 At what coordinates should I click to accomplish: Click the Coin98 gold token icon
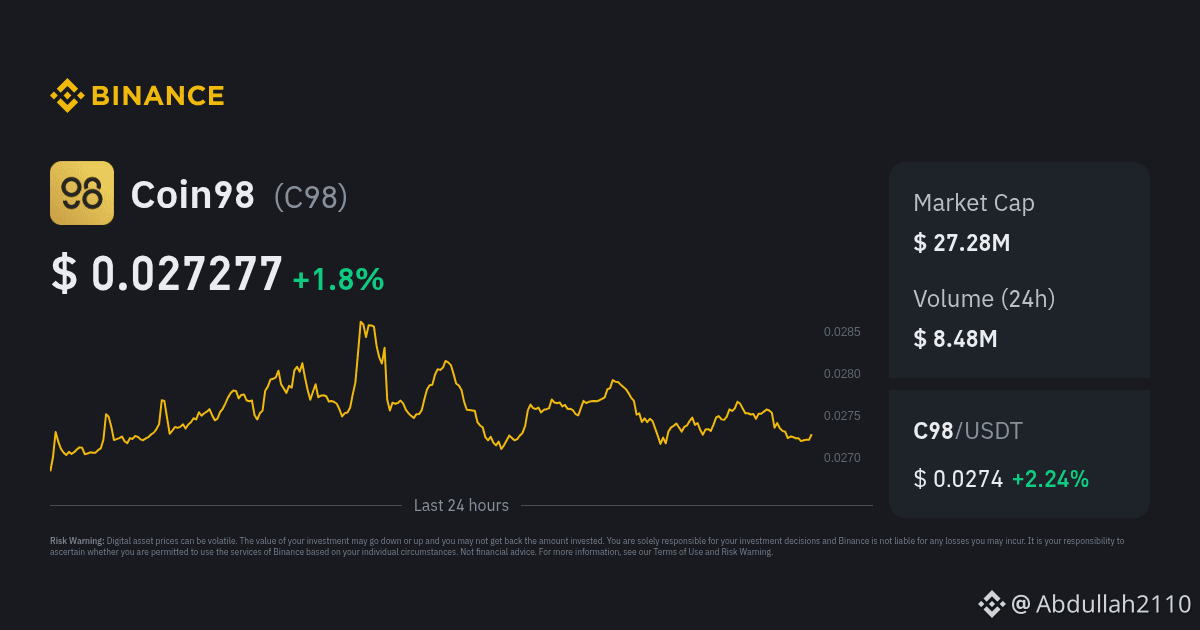[x=82, y=193]
